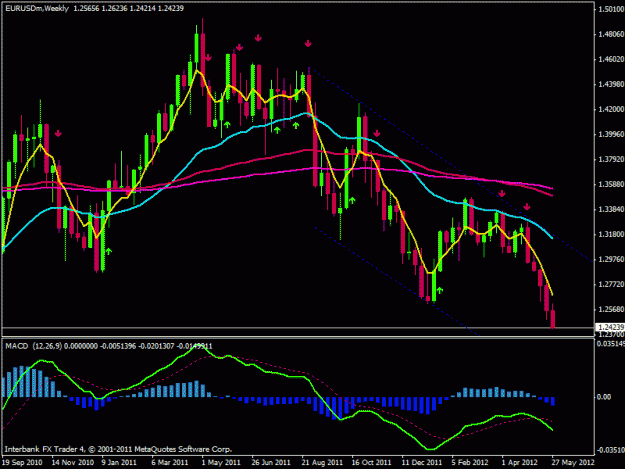The height and width of the screenshot is (469, 625).
Task: Click the 1.43980 price axis label
Action: pos(611,84)
